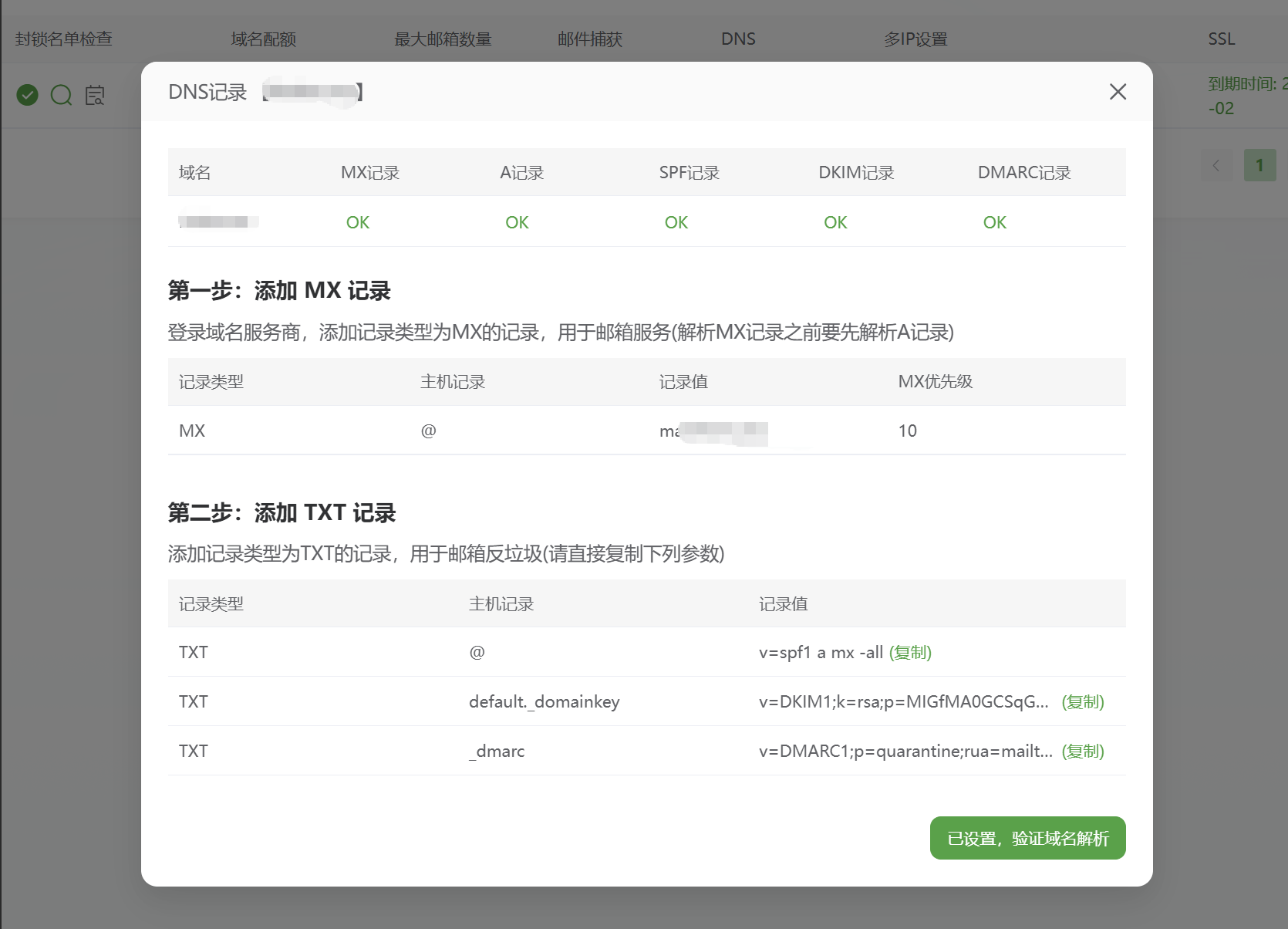Open the blacklist check log icon
Screen dimensions: 1288x929
click(95, 95)
